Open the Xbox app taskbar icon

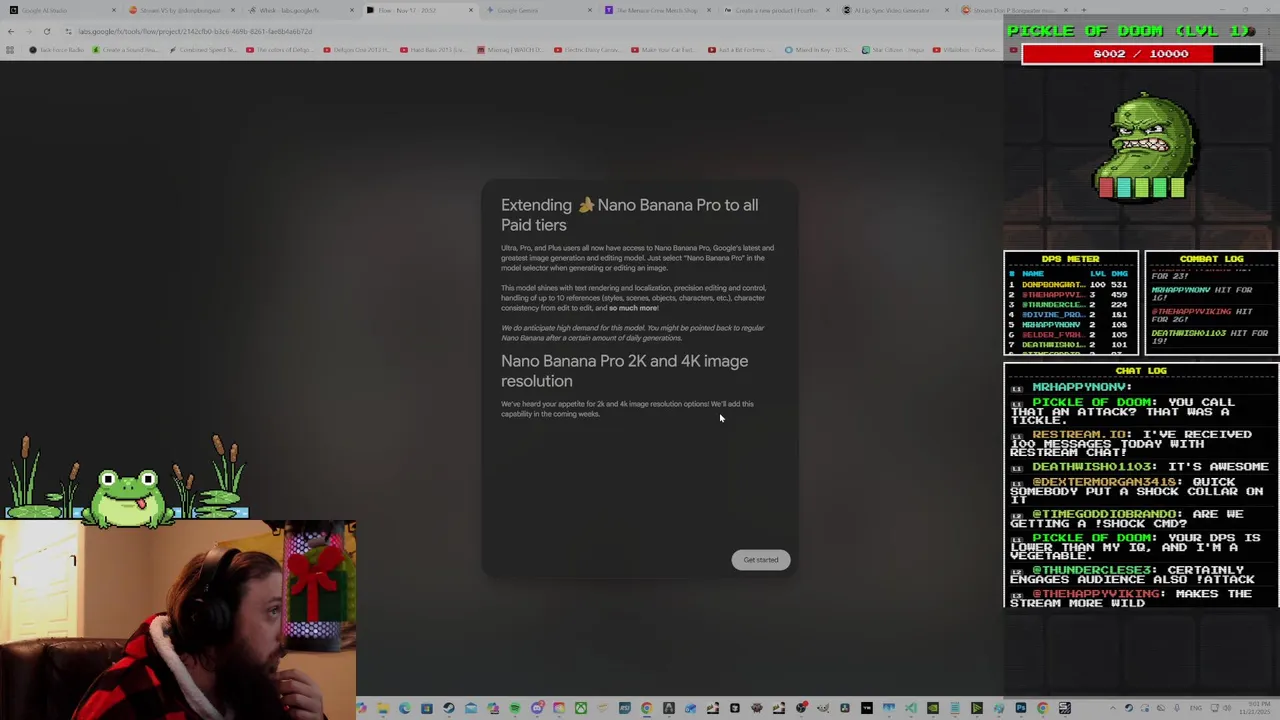tap(581, 709)
